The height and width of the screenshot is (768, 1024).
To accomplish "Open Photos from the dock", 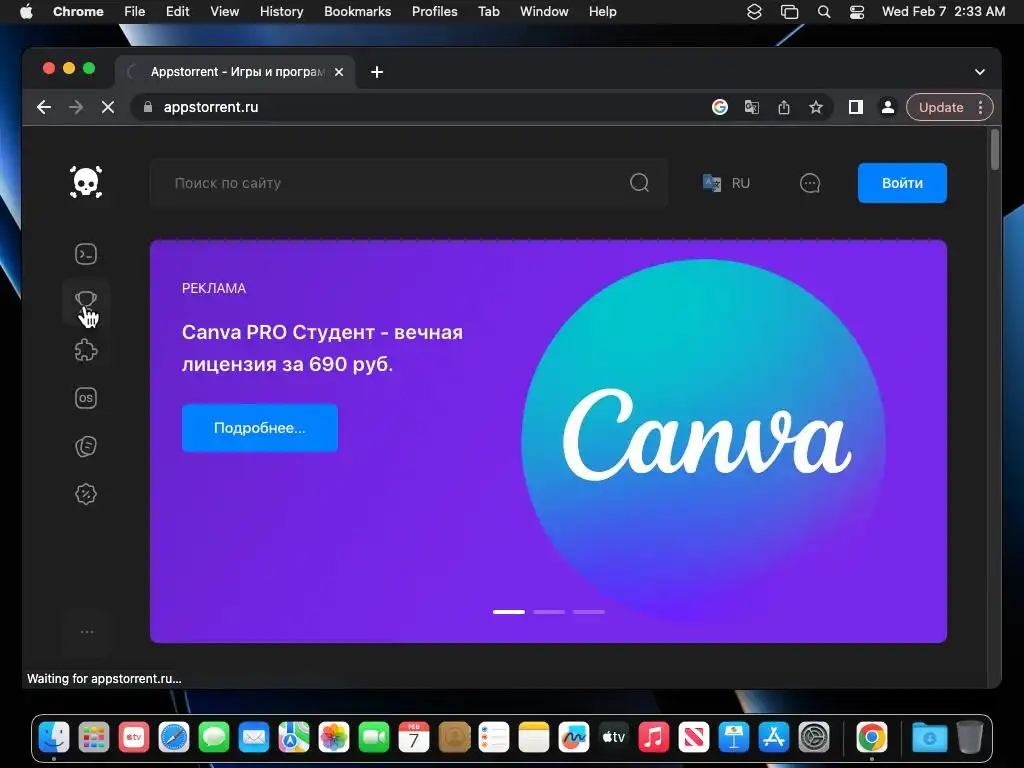I will pos(334,738).
